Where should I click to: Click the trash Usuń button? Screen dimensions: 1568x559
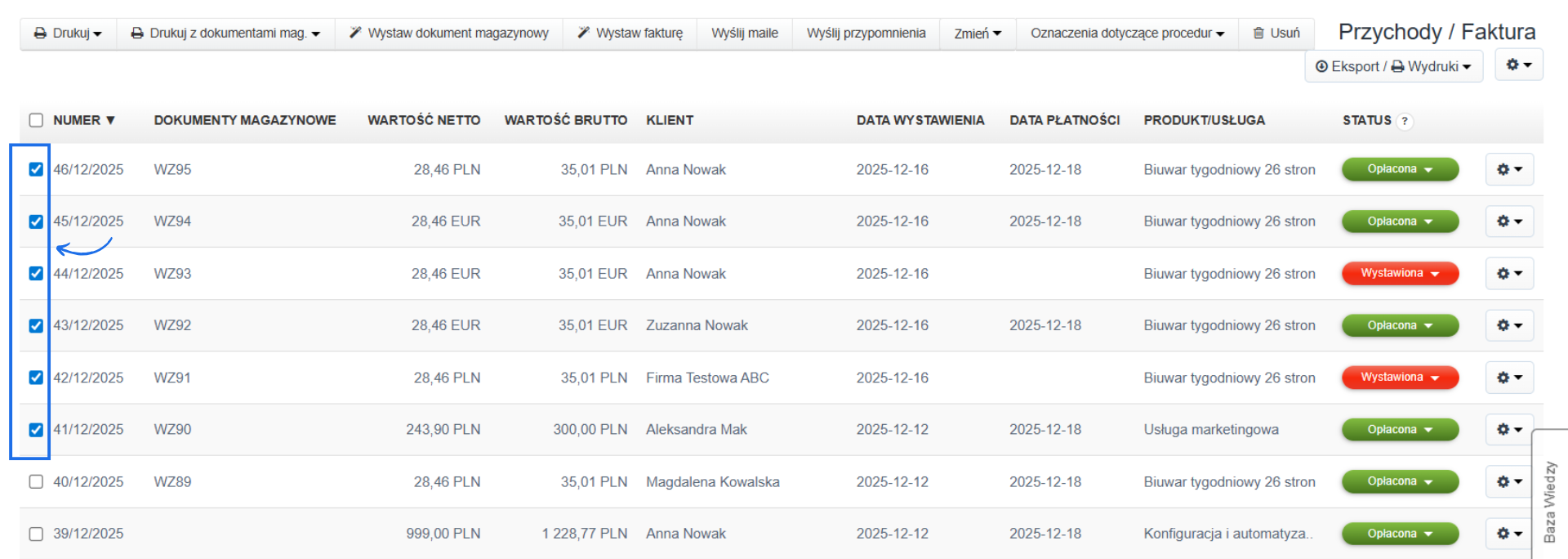click(1276, 34)
